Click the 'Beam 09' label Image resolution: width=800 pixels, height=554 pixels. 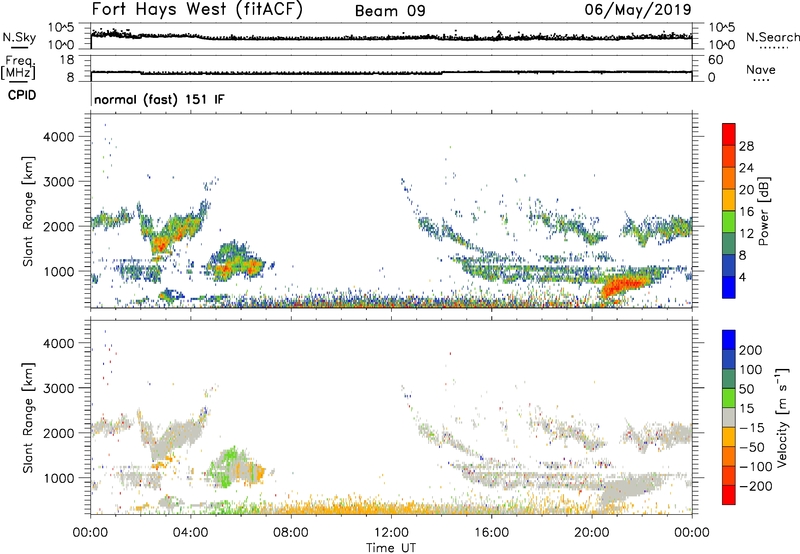[x=390, y=11]
